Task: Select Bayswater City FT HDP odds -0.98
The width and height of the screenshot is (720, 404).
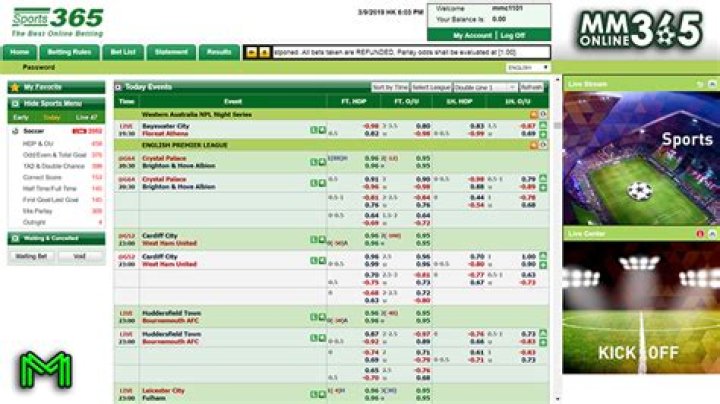Action: [371, 126]
